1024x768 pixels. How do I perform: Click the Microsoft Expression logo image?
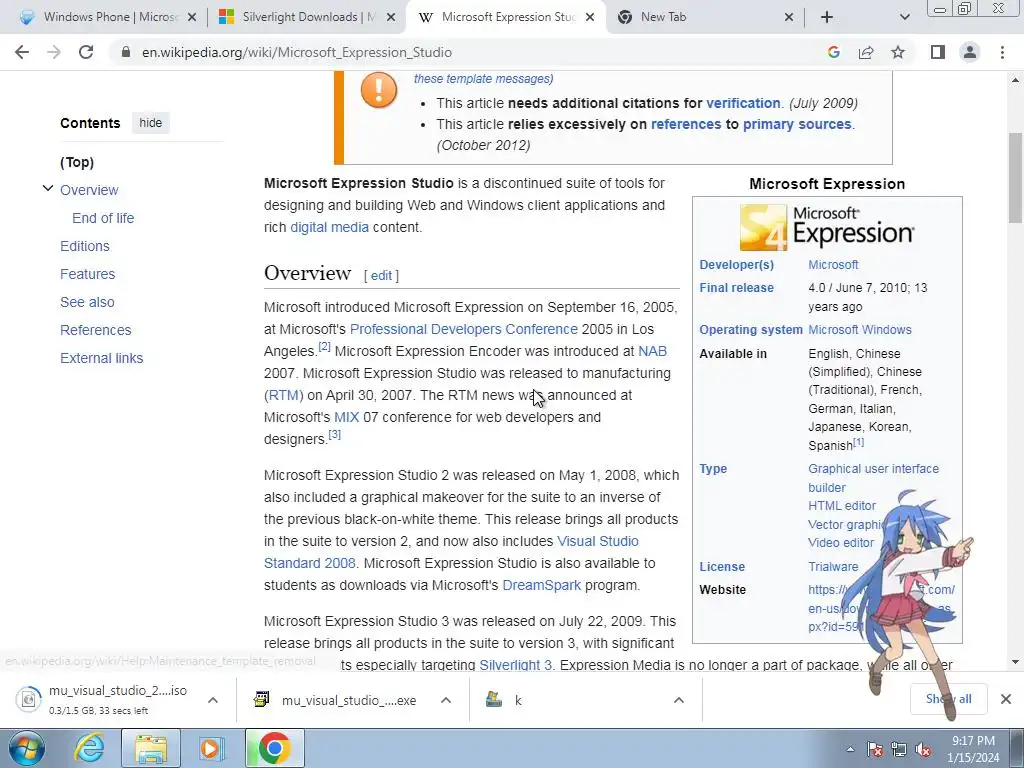point(827,228)
